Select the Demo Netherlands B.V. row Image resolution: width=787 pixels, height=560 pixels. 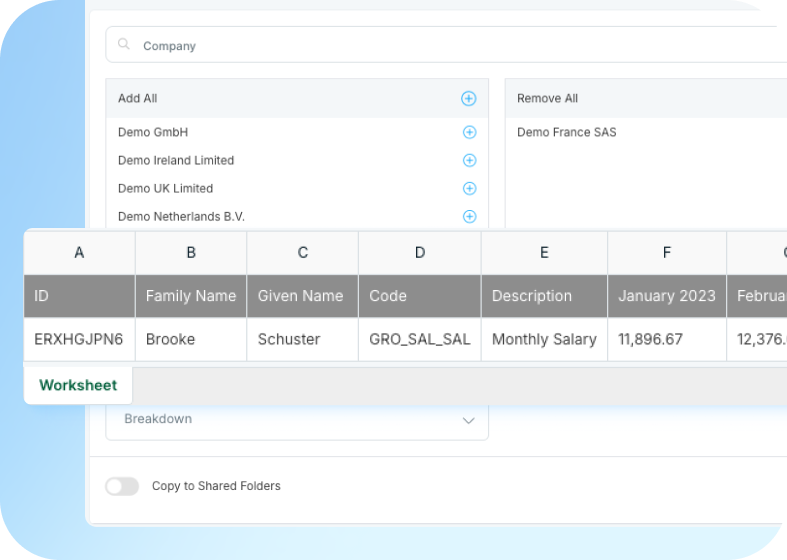(x=297, y=216)
